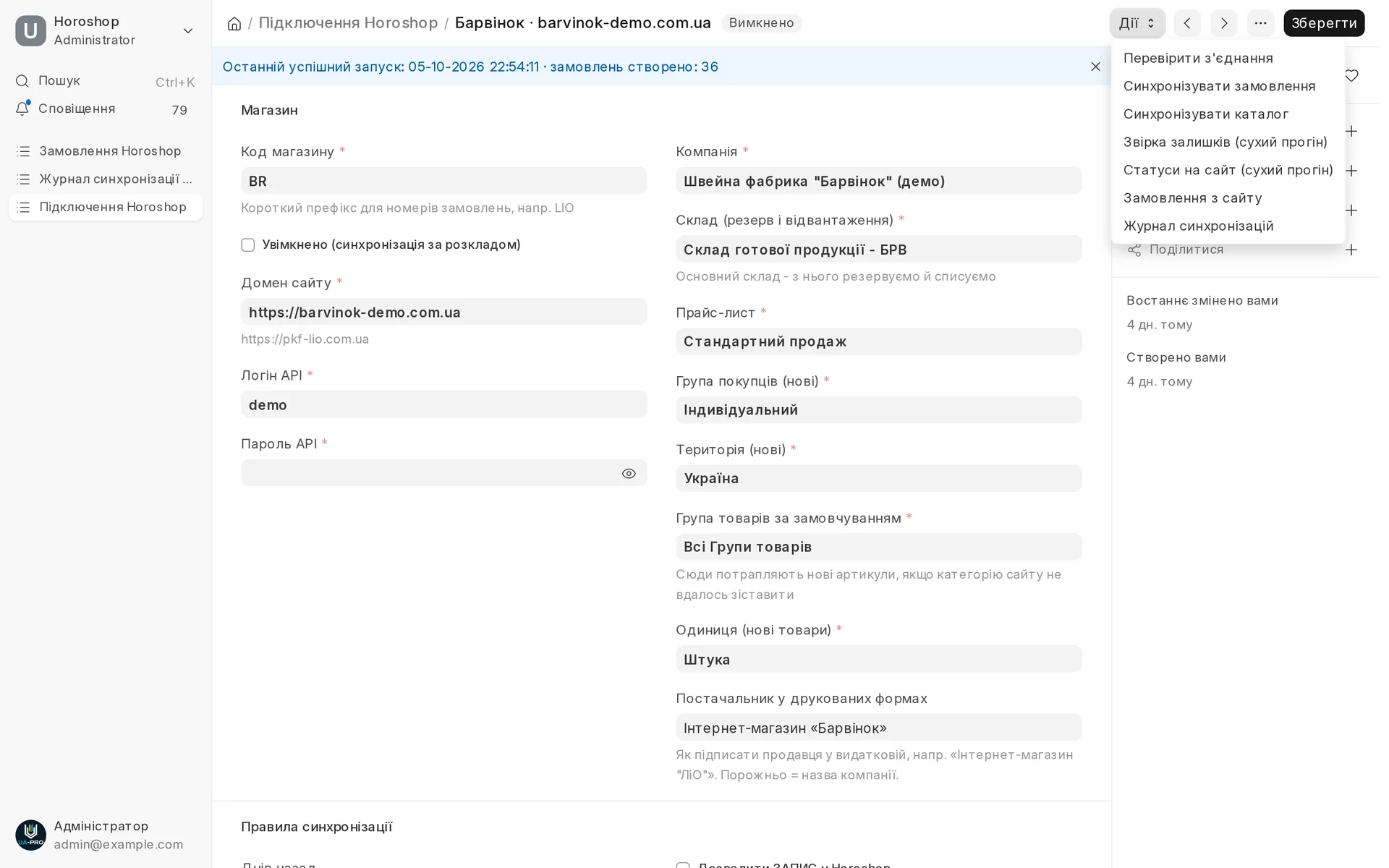
Task: Open the Прайс-лист field
Action: click(x=879, y=341)
